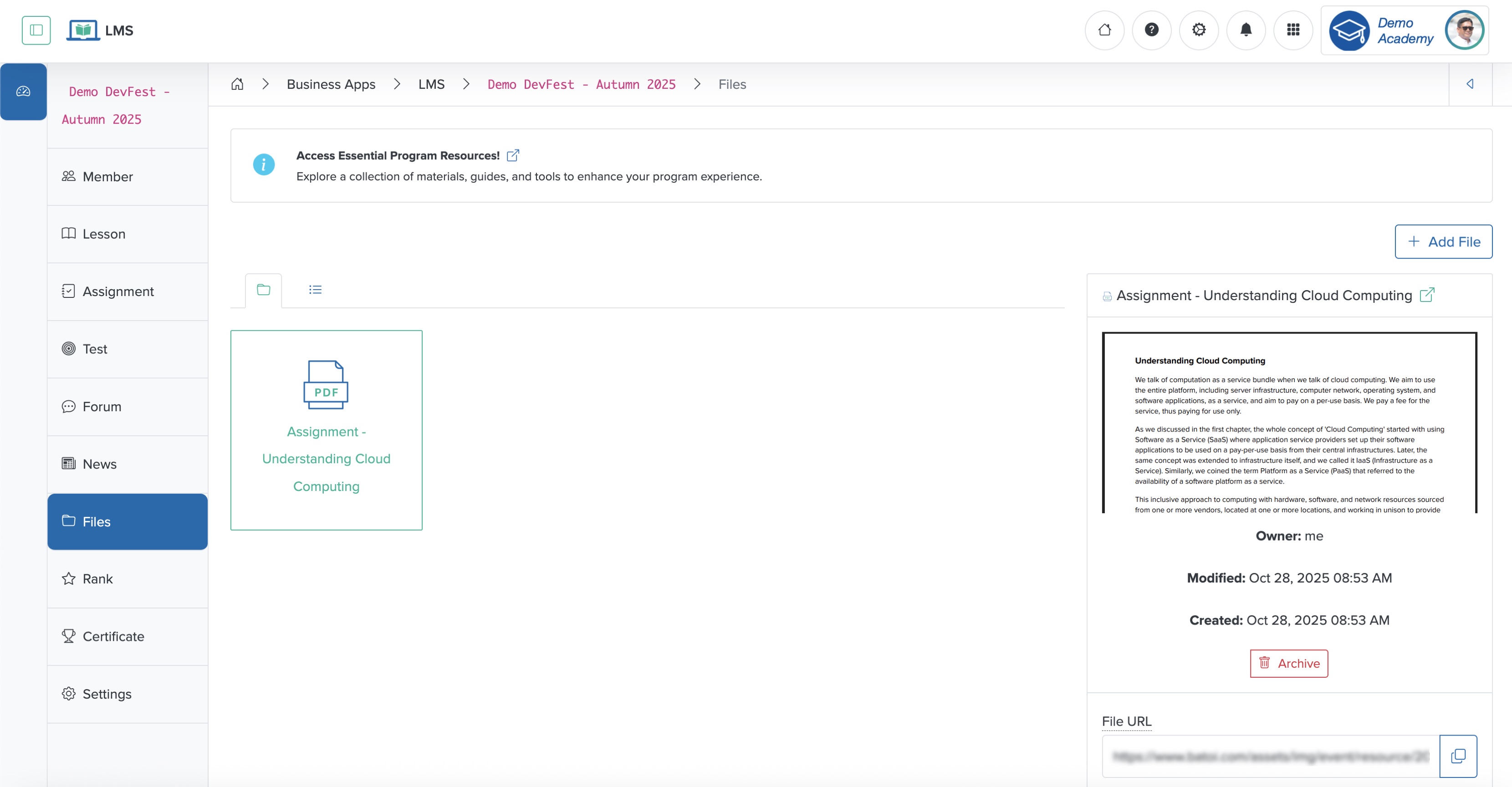The image size is (1512, 787).
Task: Open the apps grid launcher icon
Action: coord(1293,30)
